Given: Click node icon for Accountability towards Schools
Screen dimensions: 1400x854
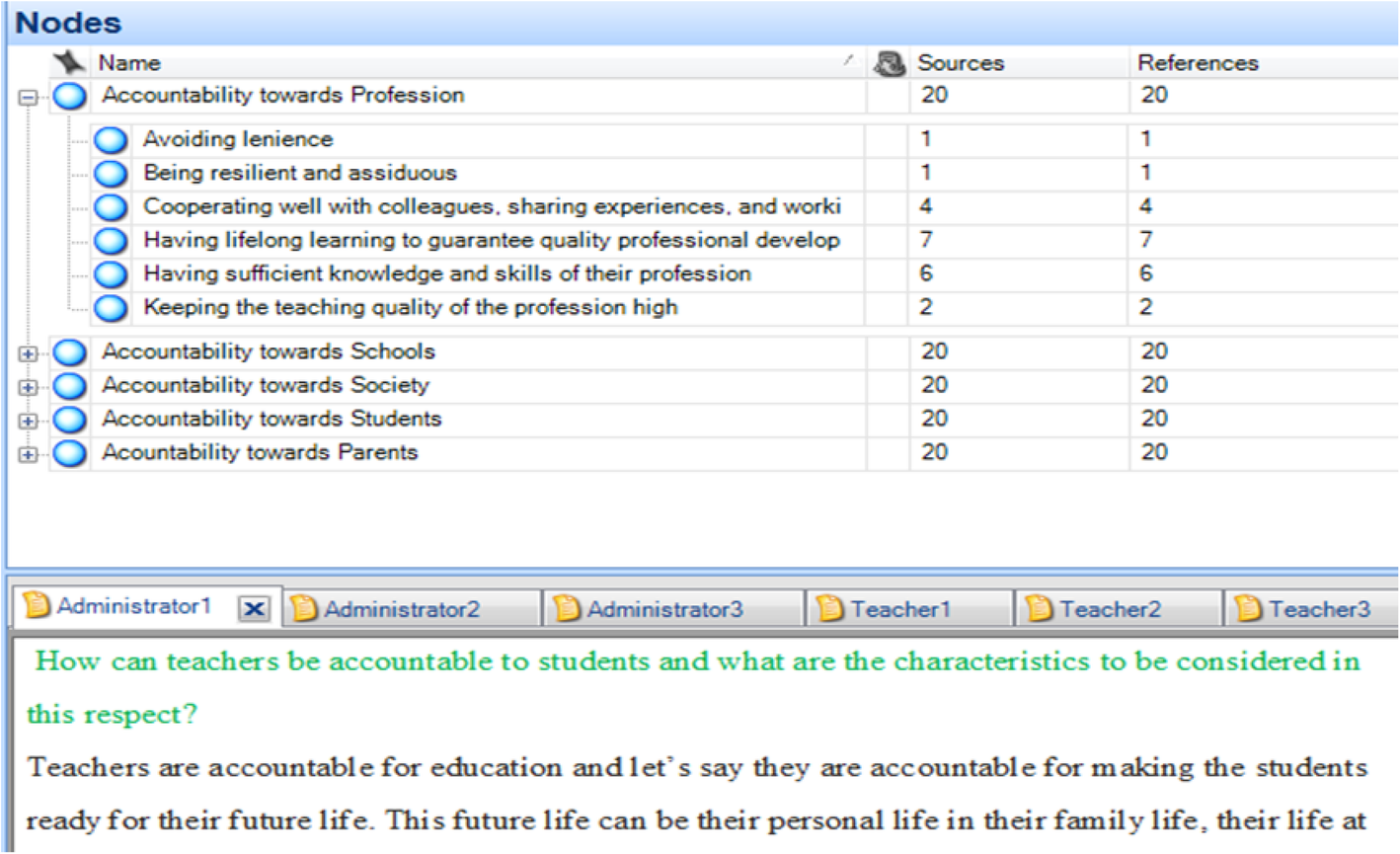Looking at the screenshot, I should [69, 352].
